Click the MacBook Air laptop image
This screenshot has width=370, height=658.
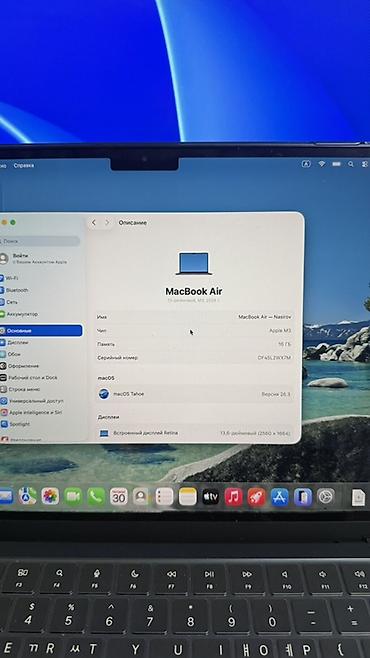click(194, 264)
